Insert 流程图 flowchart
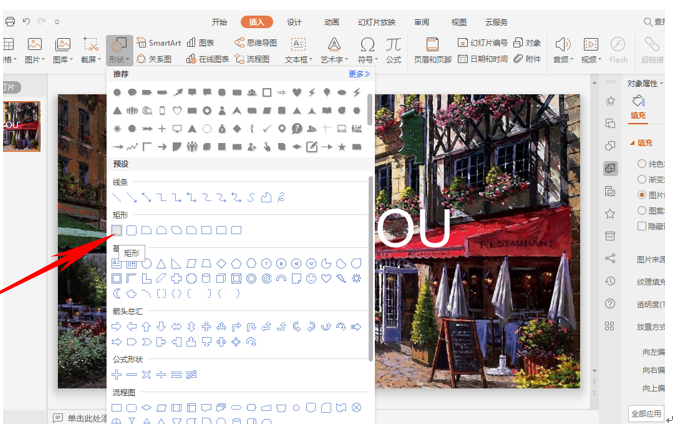677x432 pixels. [253, 59]
